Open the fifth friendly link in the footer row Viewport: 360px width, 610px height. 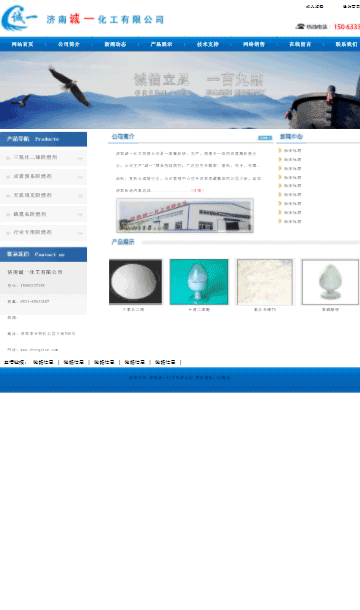[165, 362]
